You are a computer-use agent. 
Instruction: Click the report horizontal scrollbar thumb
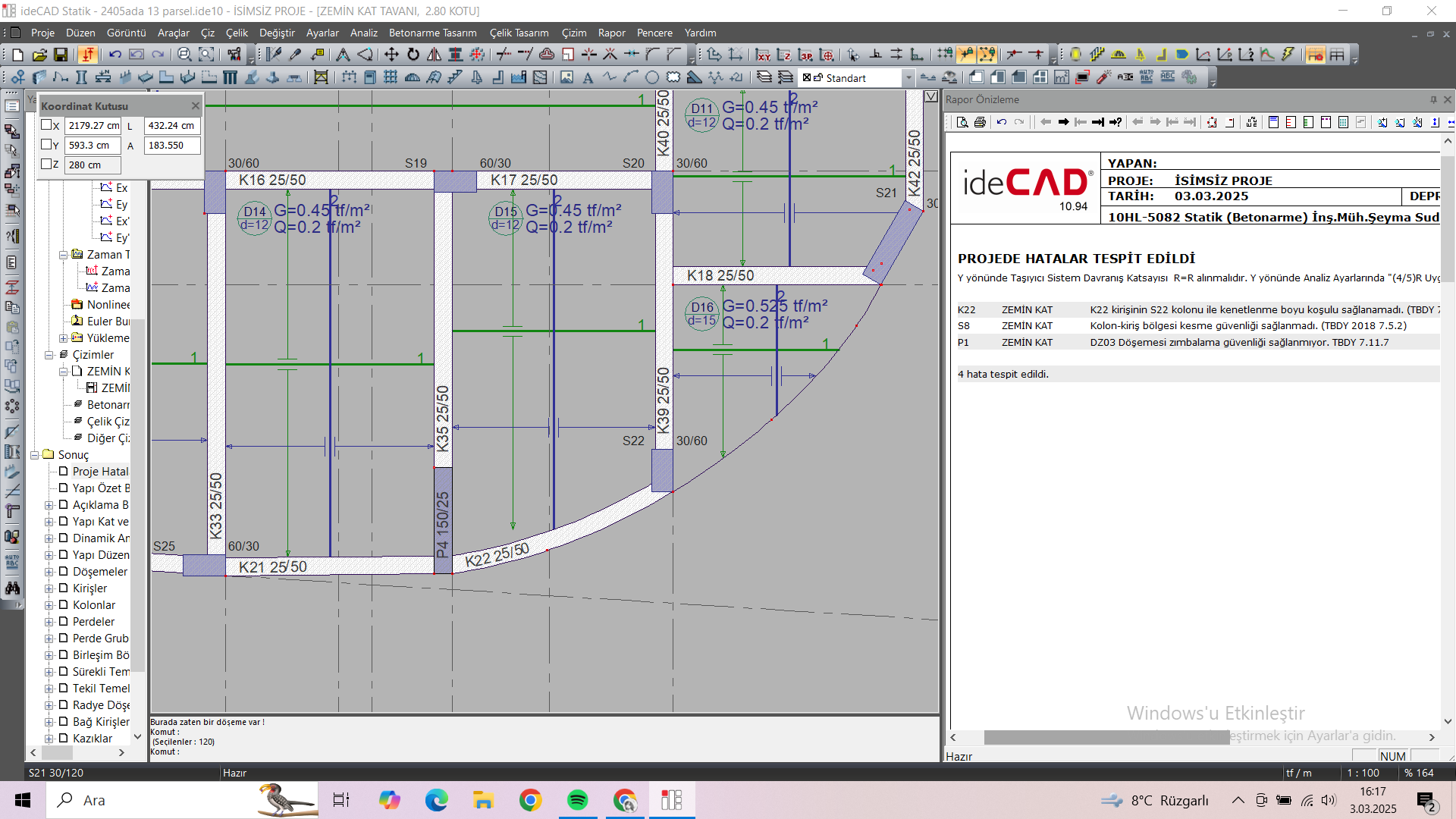coord(1106,737)
